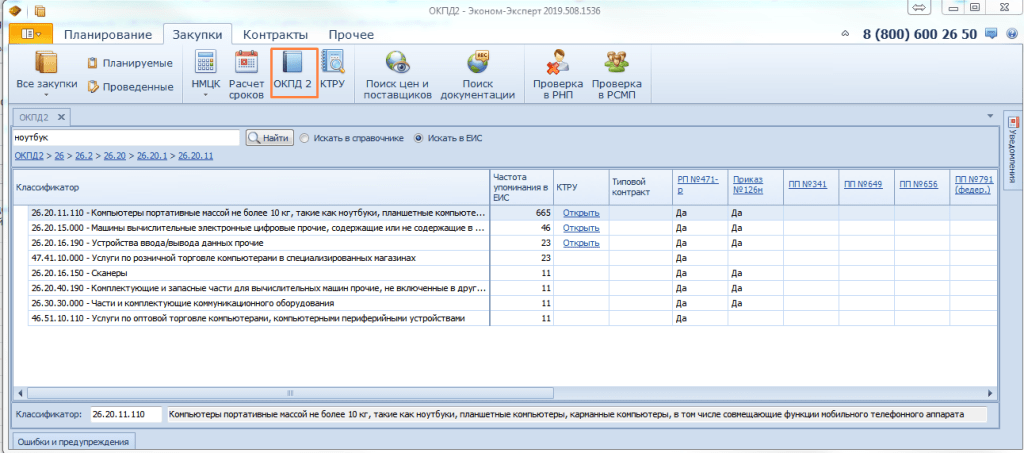Go to breadcrumb 26.20.1
Image resolution: width=1024 pixels, height=453 pixels.
(x=152, y=156)
